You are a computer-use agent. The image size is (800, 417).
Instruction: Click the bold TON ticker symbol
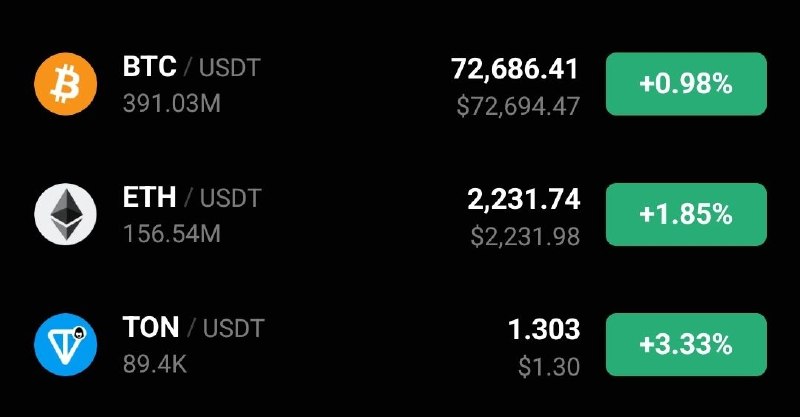tap(151, 328)
